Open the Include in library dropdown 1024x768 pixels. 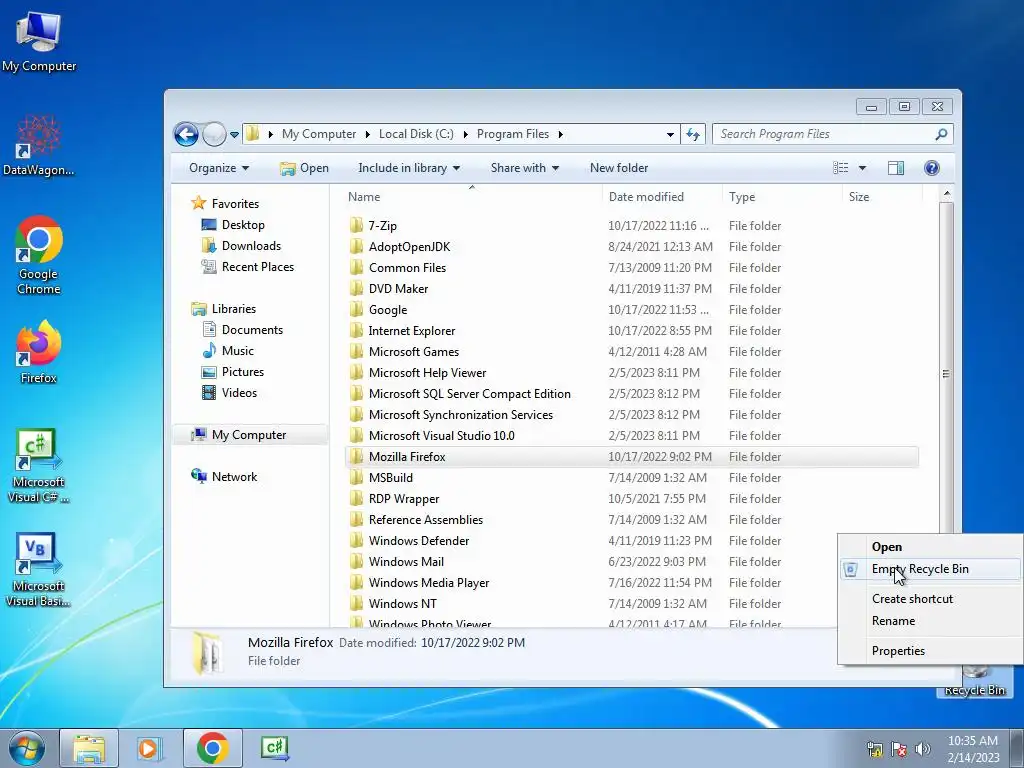pos(409,168)
